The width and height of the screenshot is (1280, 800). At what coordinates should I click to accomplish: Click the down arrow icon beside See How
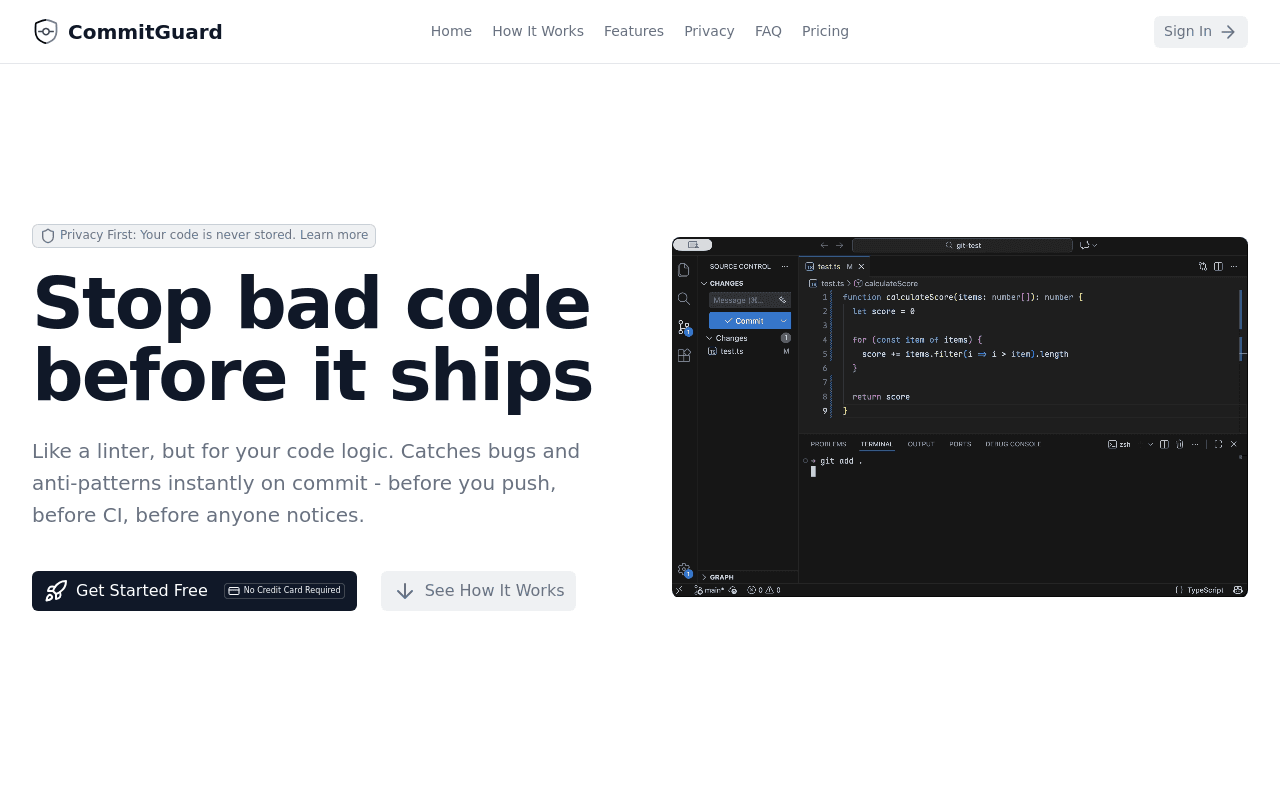(405, 591)
